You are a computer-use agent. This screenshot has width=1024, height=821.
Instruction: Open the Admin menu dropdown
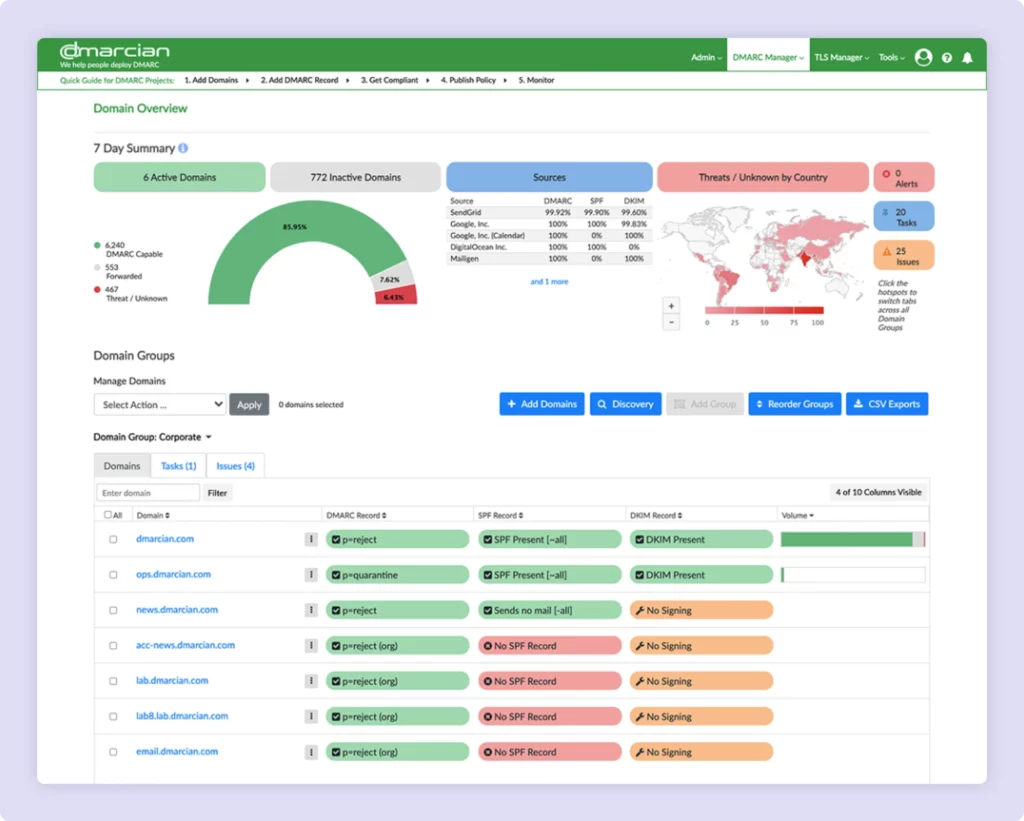(707, 57)
